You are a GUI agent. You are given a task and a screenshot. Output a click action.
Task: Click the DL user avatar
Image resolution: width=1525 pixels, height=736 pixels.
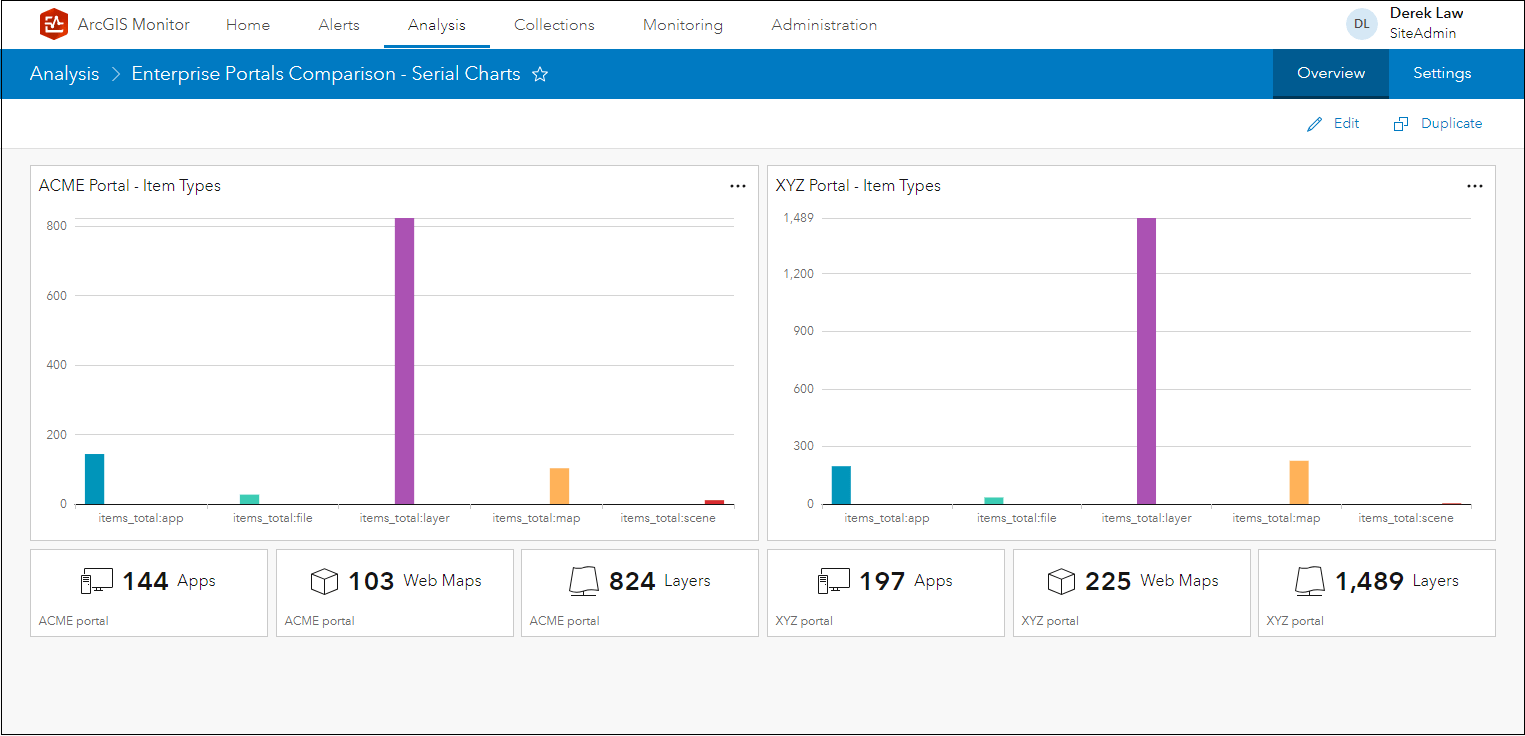coord(1362,24)
